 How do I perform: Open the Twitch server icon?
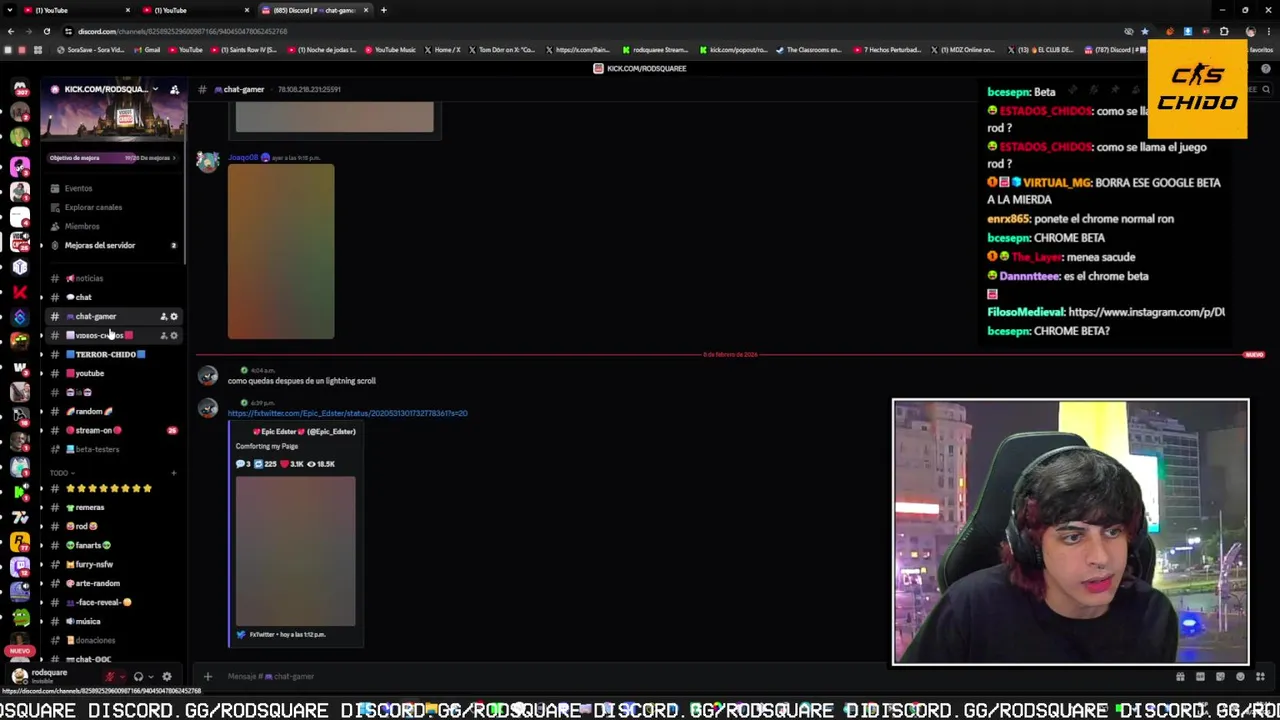[20, 567]
